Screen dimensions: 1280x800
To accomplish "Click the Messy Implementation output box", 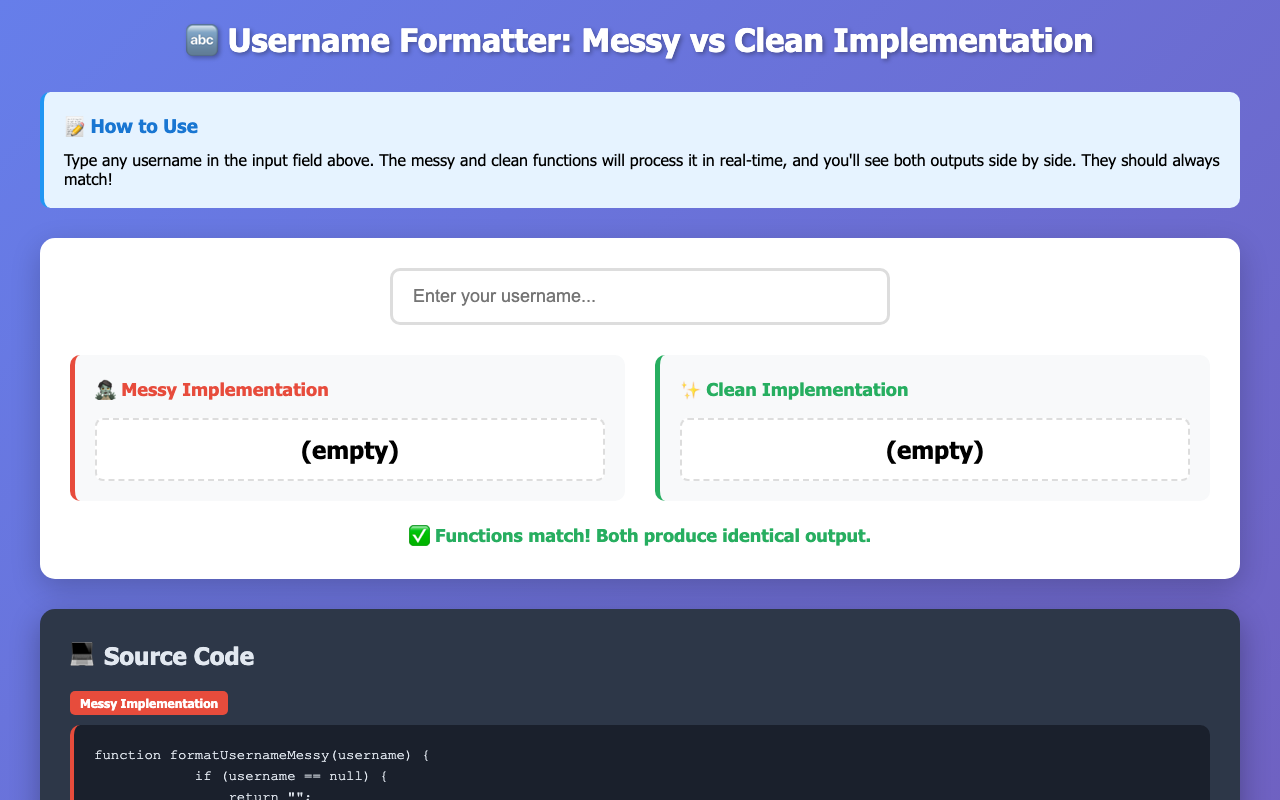I will [350, 450].
